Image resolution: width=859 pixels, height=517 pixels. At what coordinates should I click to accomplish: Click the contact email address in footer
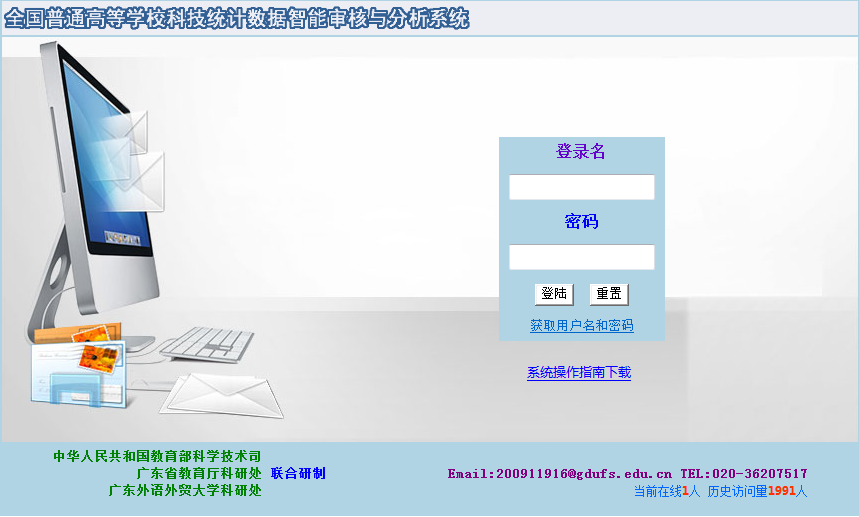559,474
